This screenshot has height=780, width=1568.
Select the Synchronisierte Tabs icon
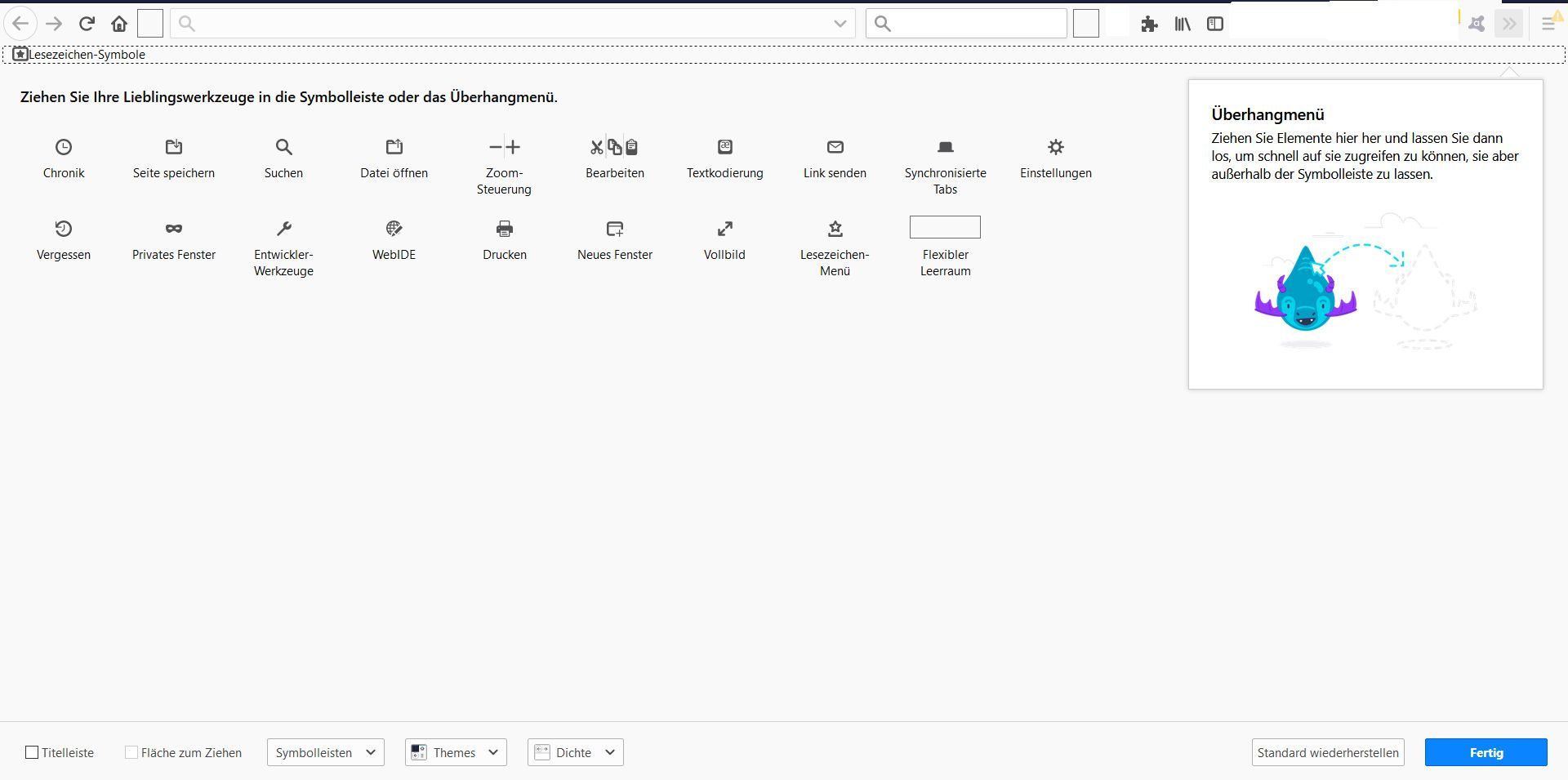tap(946, 147)
